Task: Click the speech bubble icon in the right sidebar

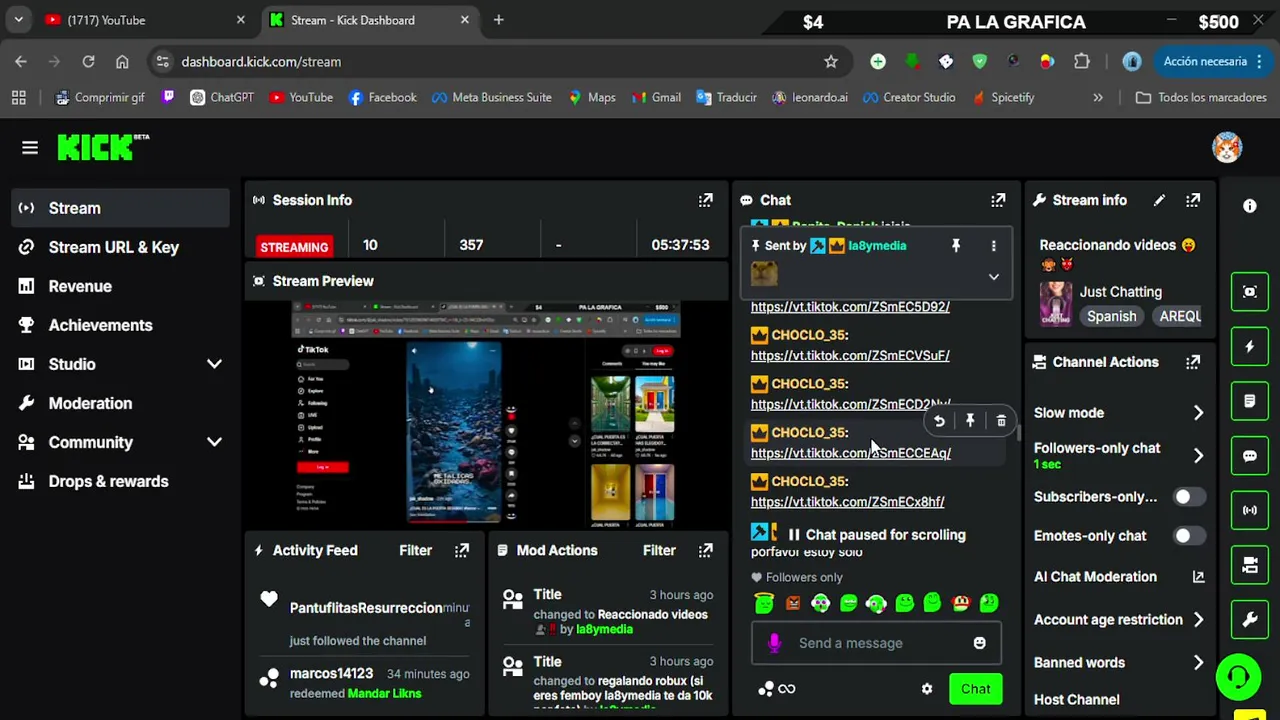Action: [1250, 456]
